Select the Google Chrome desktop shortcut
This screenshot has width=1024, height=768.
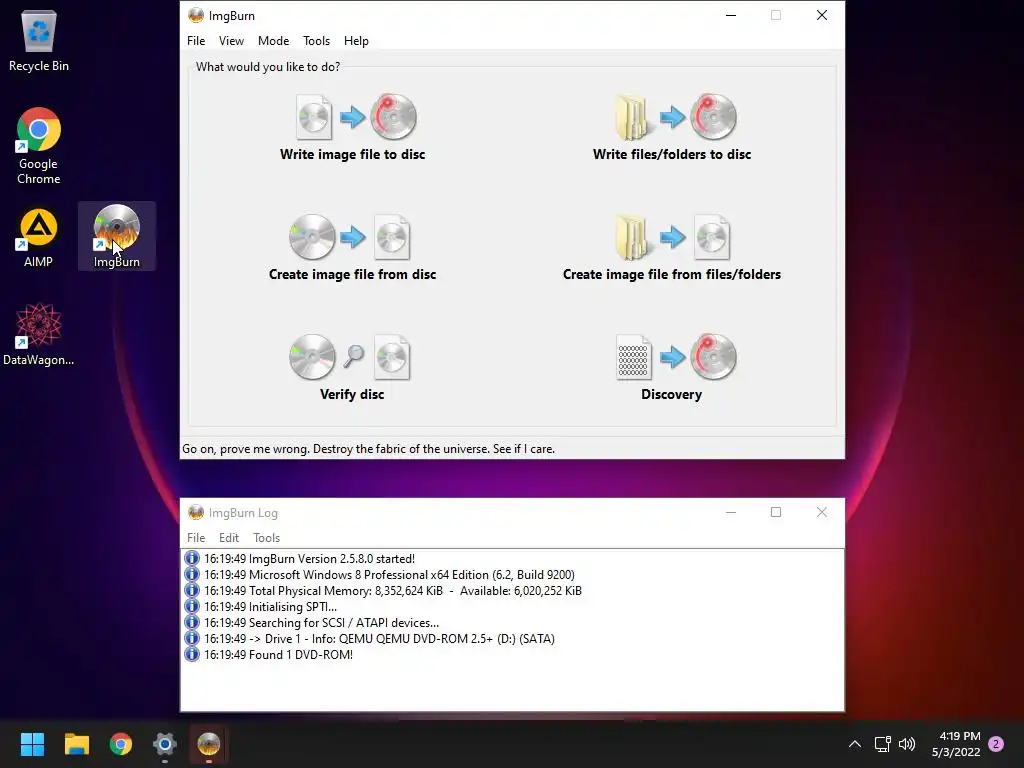tap(39, 146)
